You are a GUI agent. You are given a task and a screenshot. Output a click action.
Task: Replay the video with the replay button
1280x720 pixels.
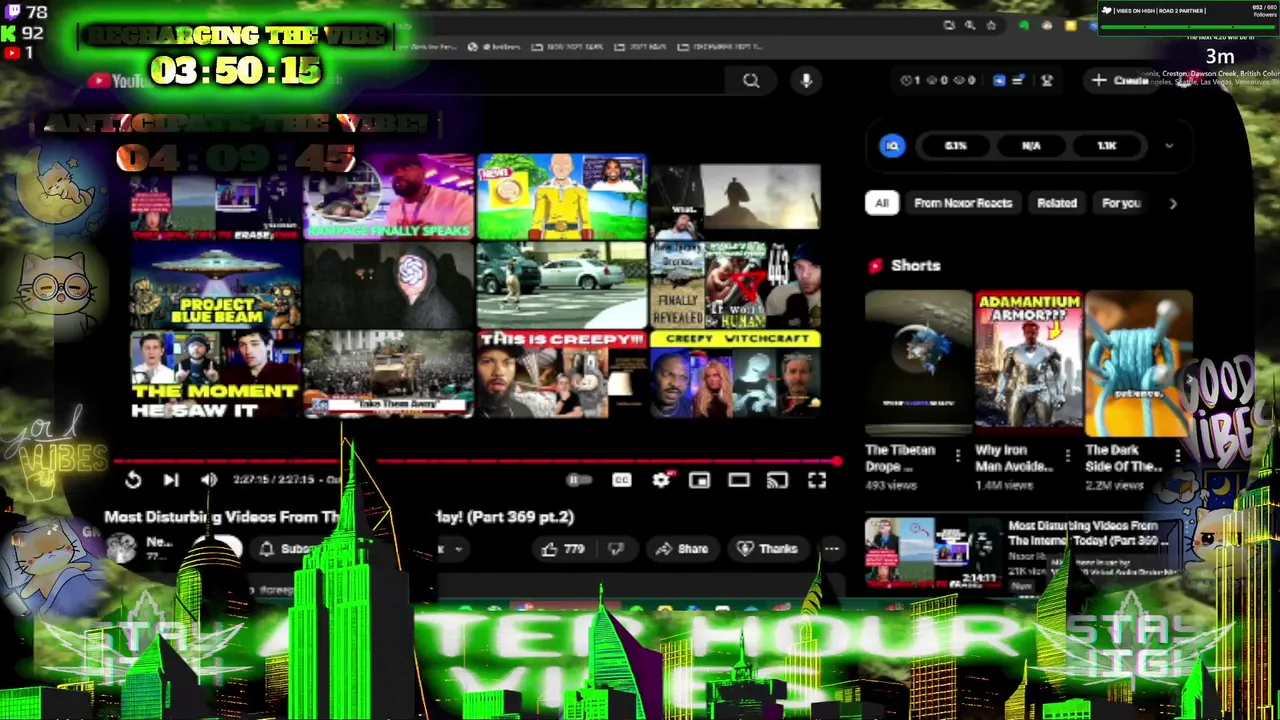tap(133, 480)
